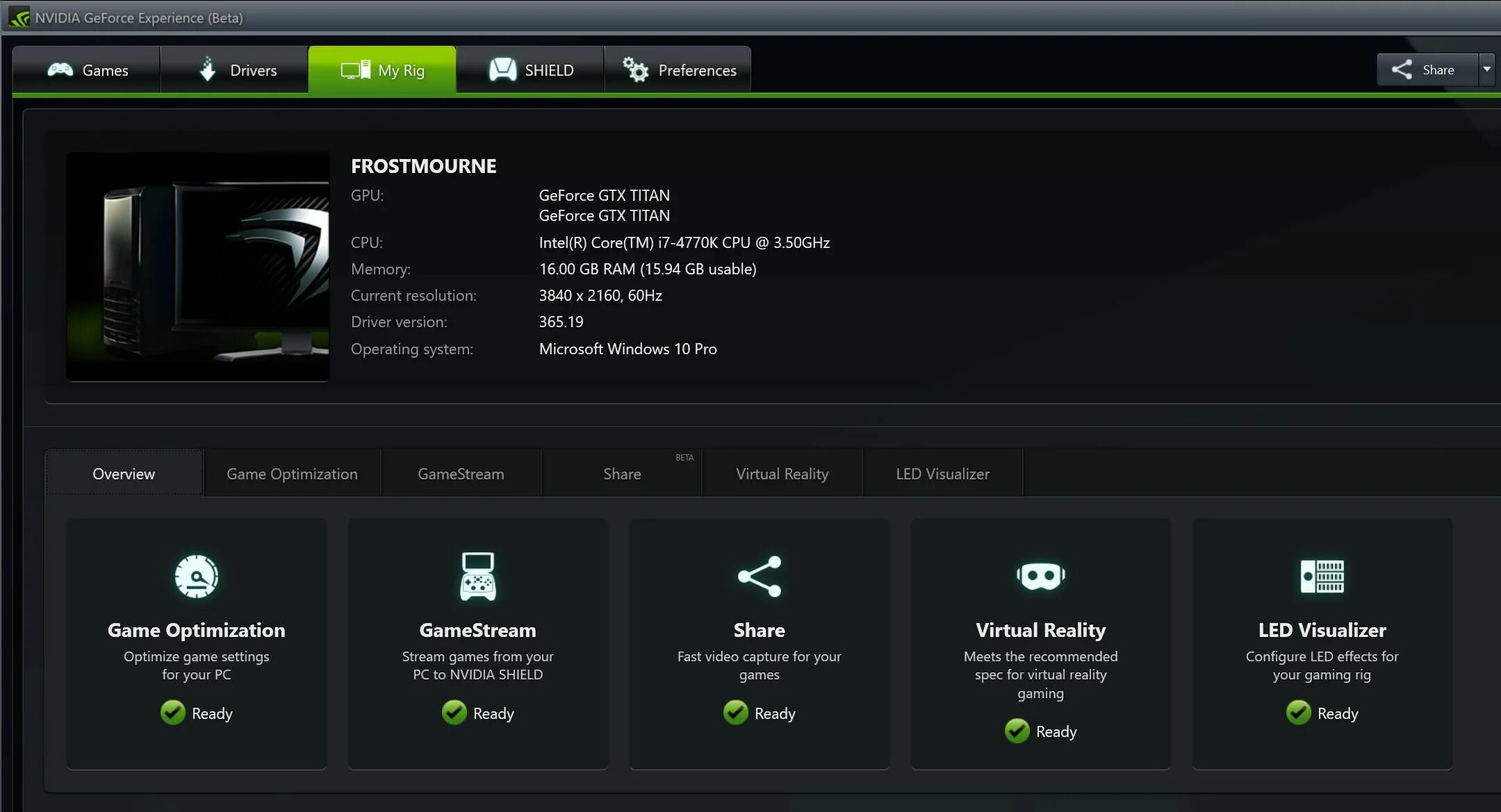
Task: Click driver version 365.19
Action: (561, 322)
